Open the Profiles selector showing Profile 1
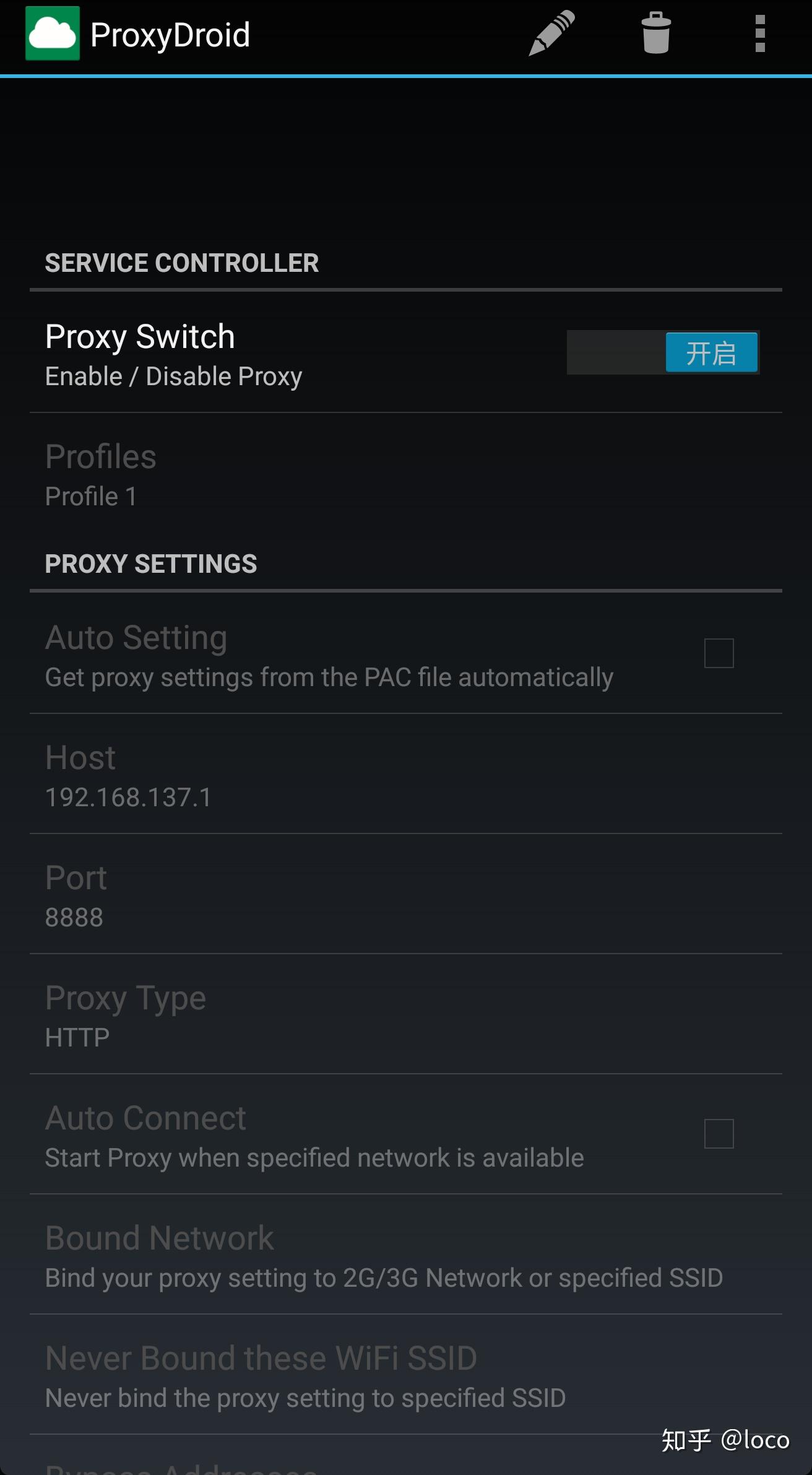 click(406, 474)
